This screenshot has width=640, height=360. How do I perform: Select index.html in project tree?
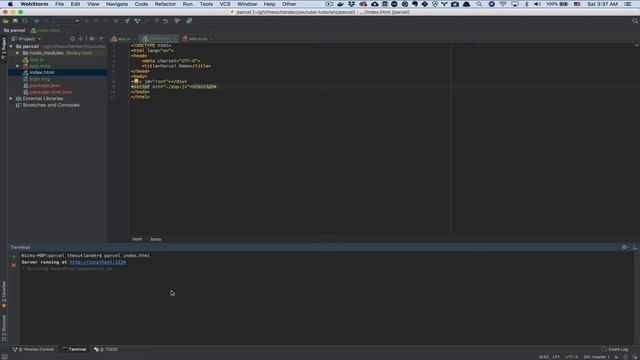click(58, 73)
